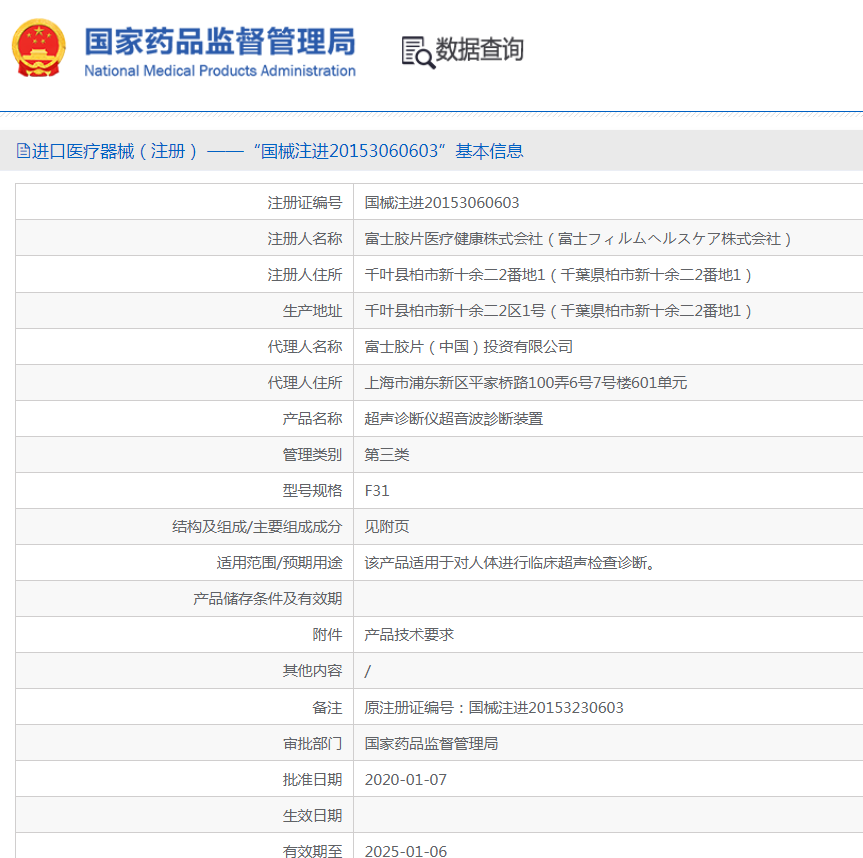
Task: Click the 管理类别 label
Action: (x=312, y=455)
